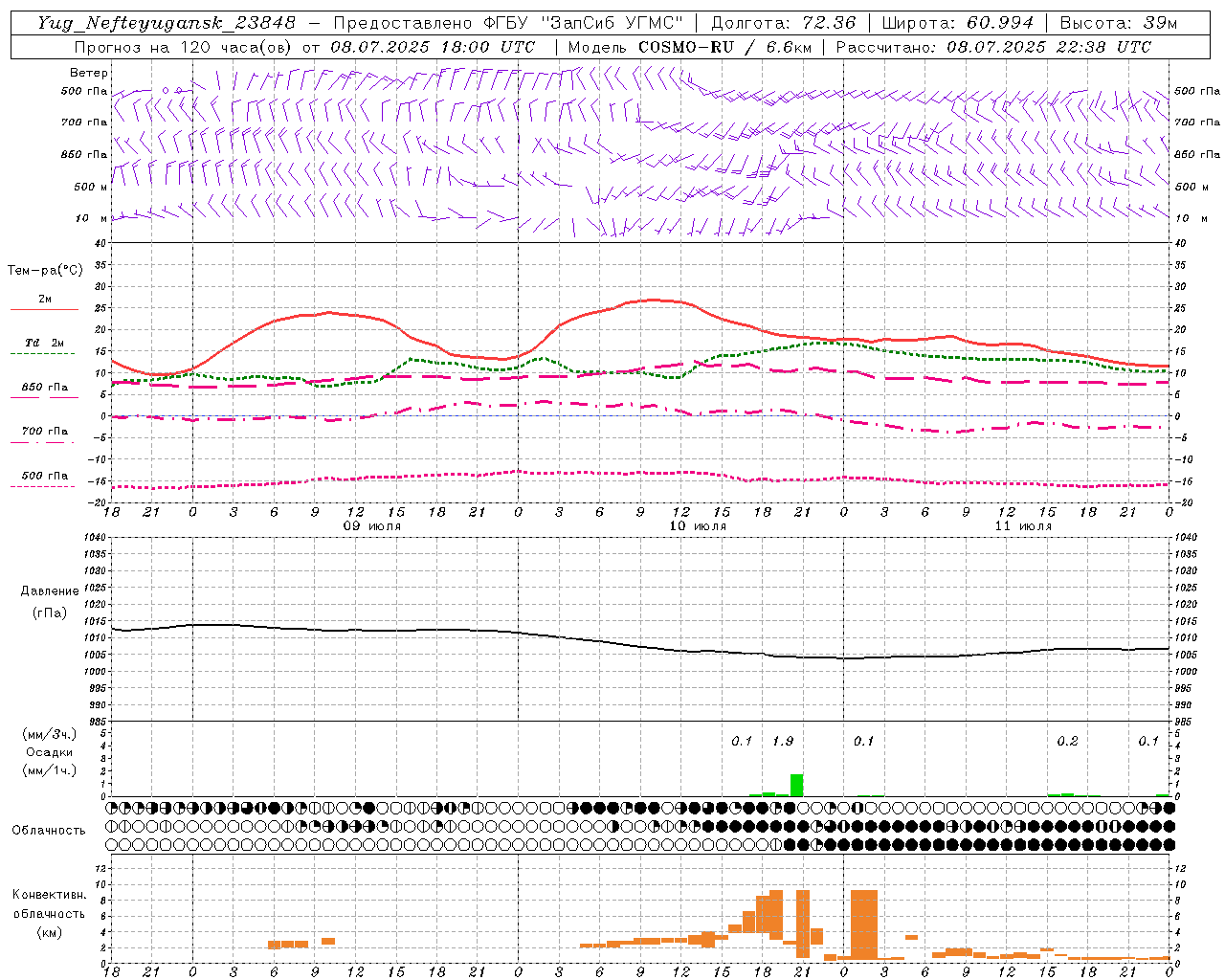Image resolution: width=1225 pixels, height=980 pixels.
Task: Select the Прогноз на 120 часа(ов) text
Action: pyautogui.click(x=185, y=47)
